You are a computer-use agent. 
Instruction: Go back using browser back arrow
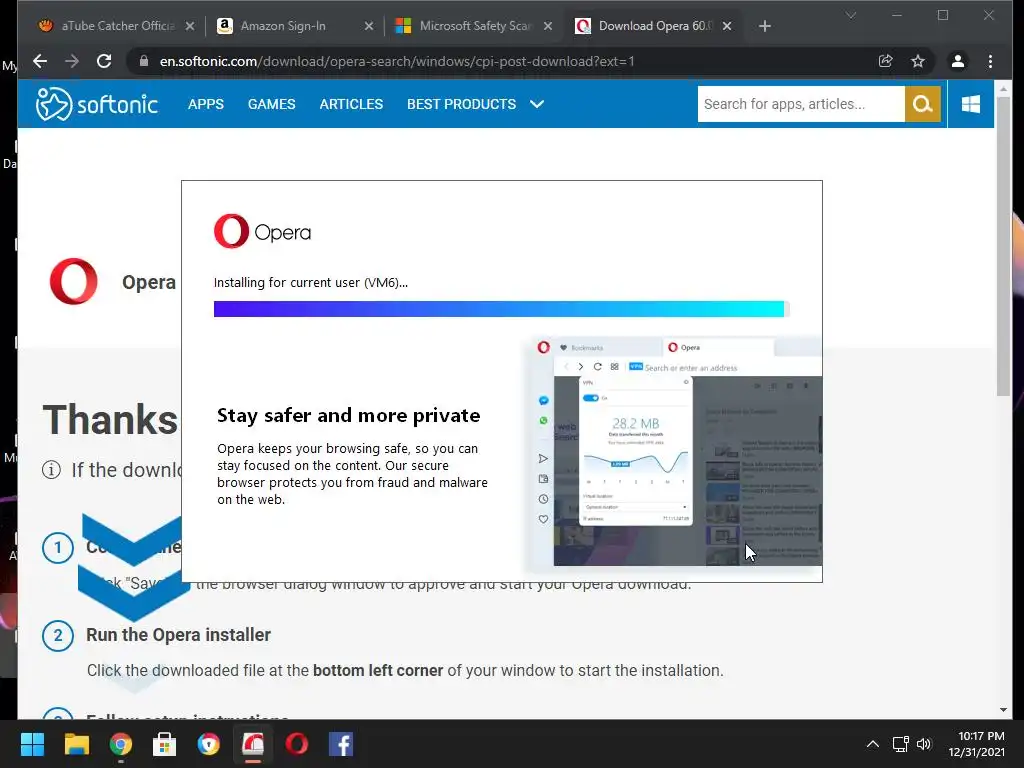40,61
